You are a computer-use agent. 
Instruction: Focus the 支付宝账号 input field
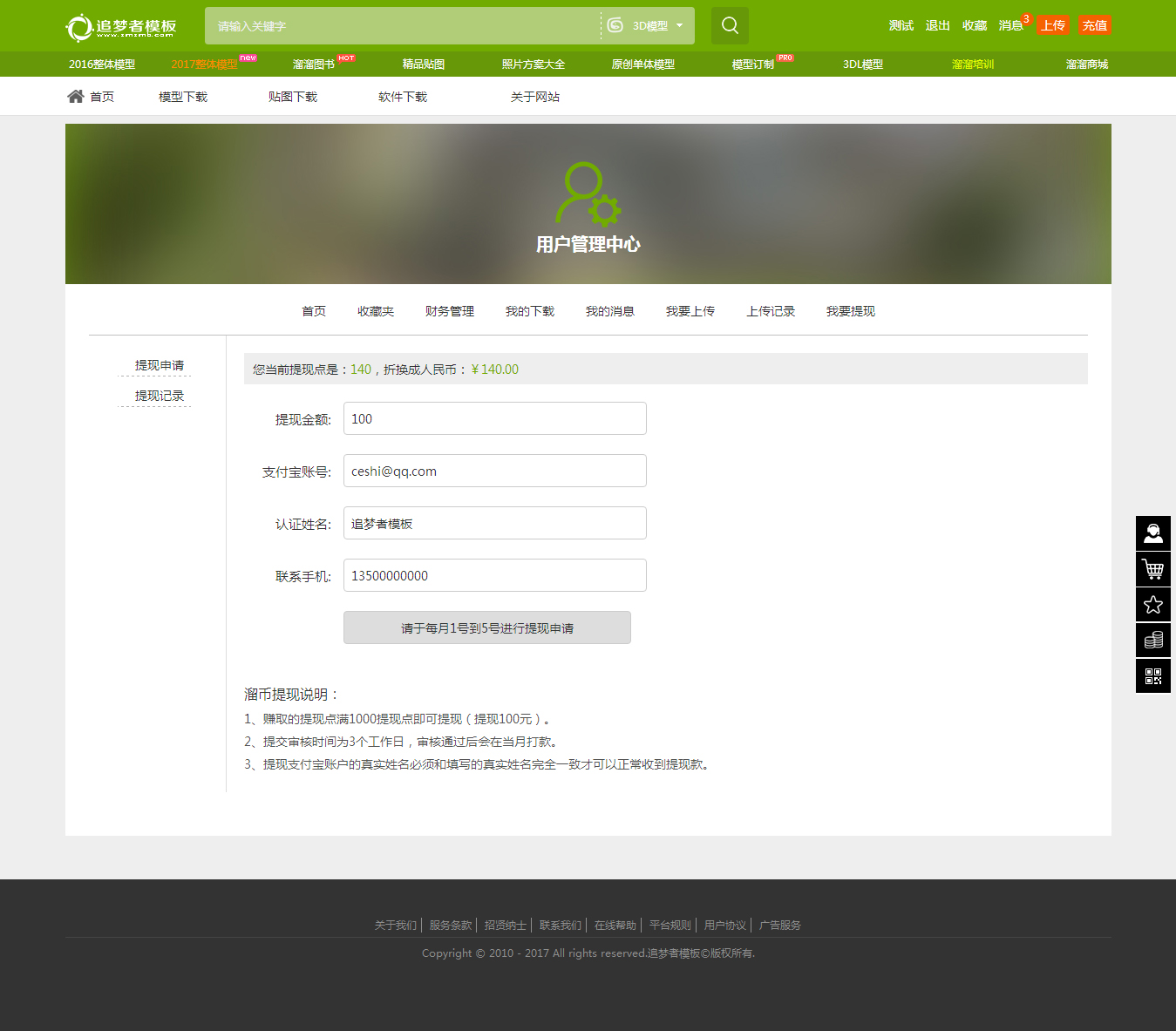point(494,471)
